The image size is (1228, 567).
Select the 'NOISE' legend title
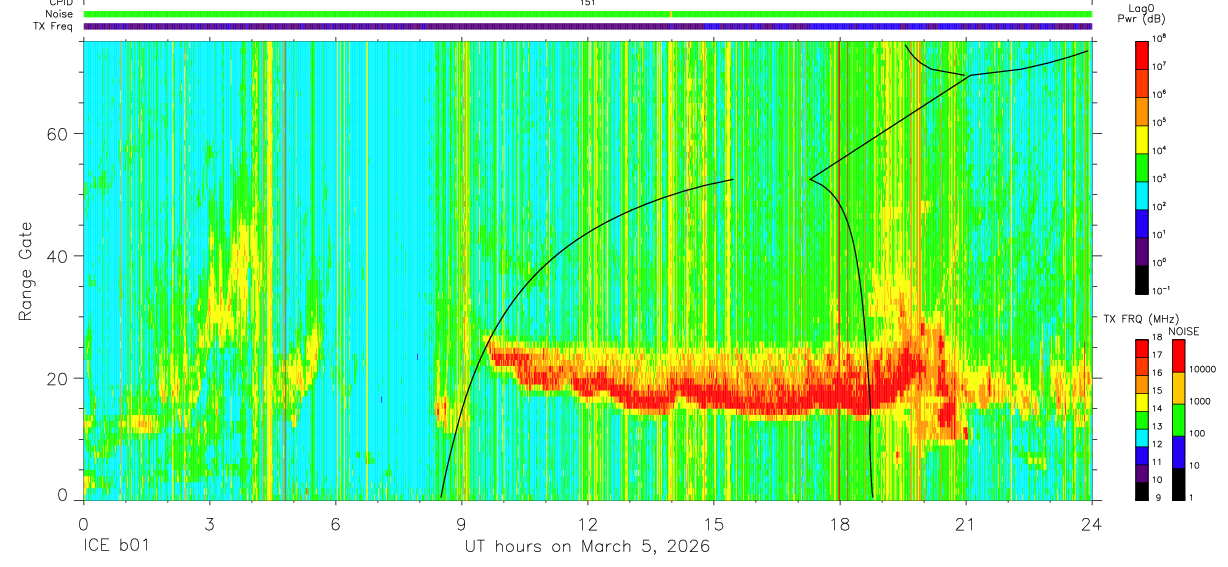pyautogui.click(x=1184, y=330)
